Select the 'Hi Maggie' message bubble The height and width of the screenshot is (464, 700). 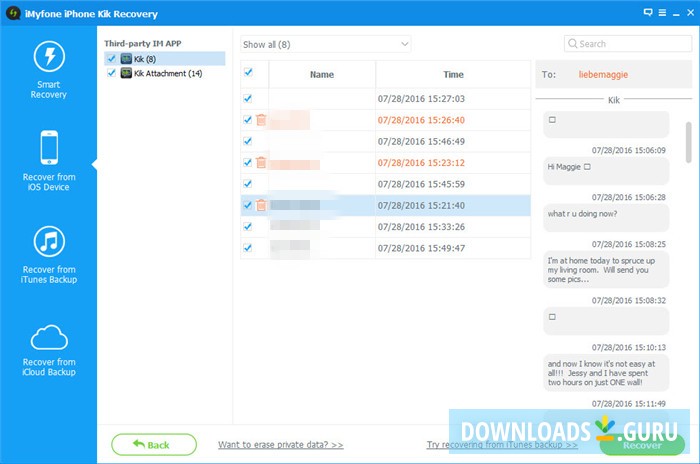tap(606, 171)
